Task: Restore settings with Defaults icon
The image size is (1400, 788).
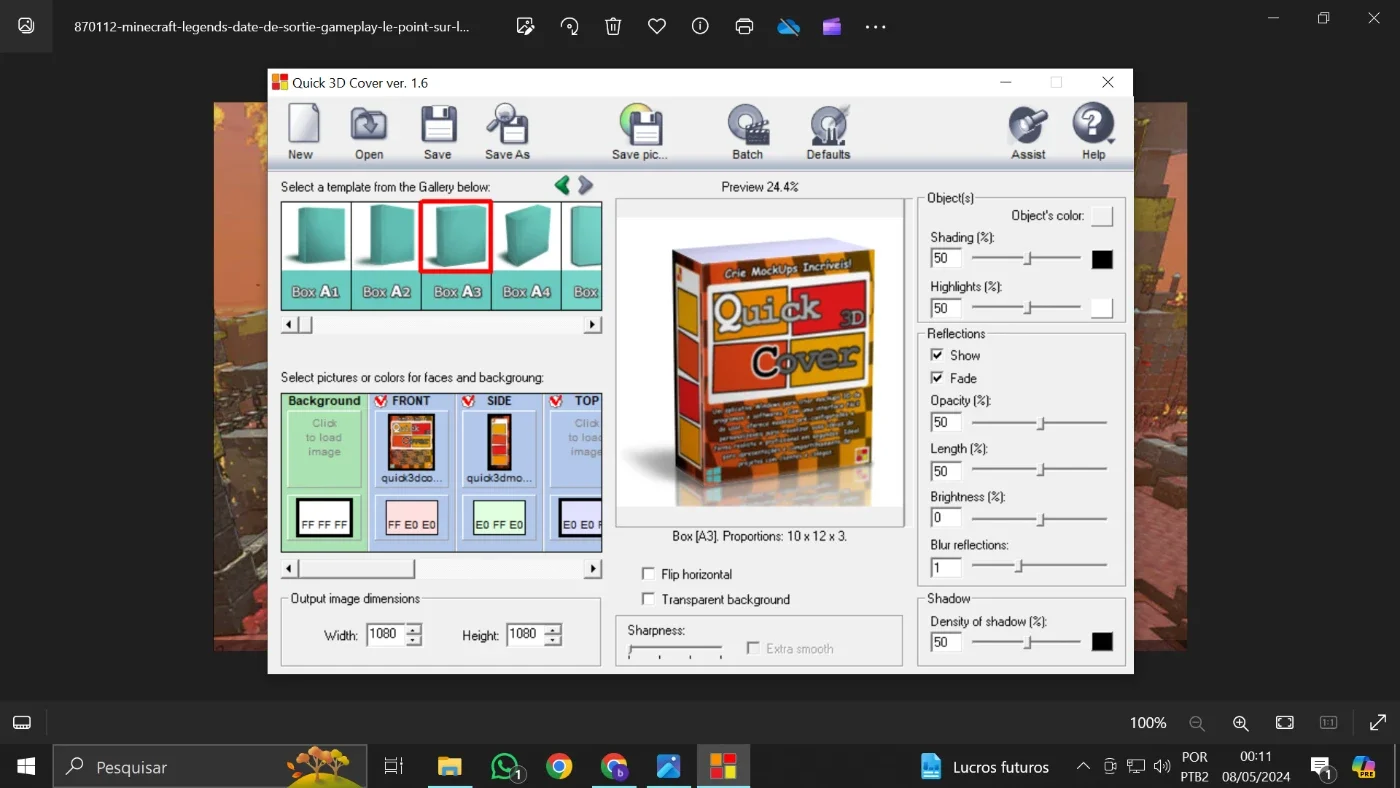Action: pyautogui.click(x=828, y=132)
